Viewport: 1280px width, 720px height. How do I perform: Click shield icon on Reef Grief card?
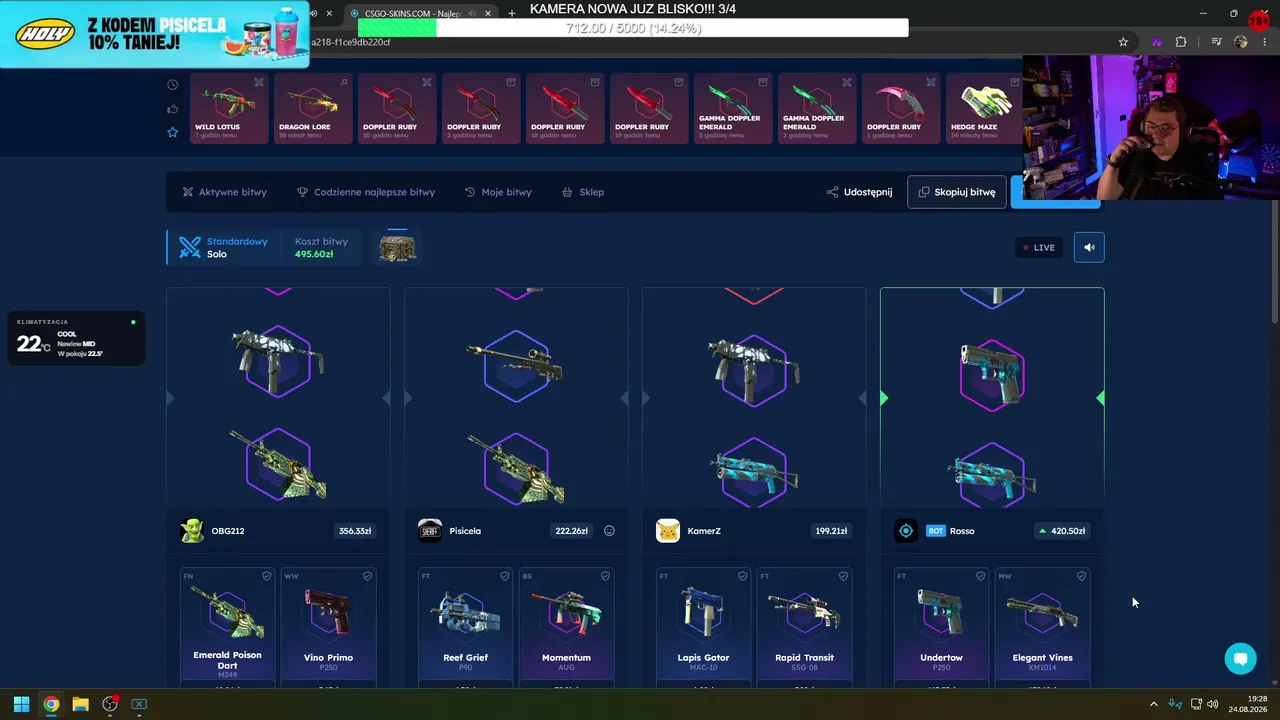coord(504,576)
